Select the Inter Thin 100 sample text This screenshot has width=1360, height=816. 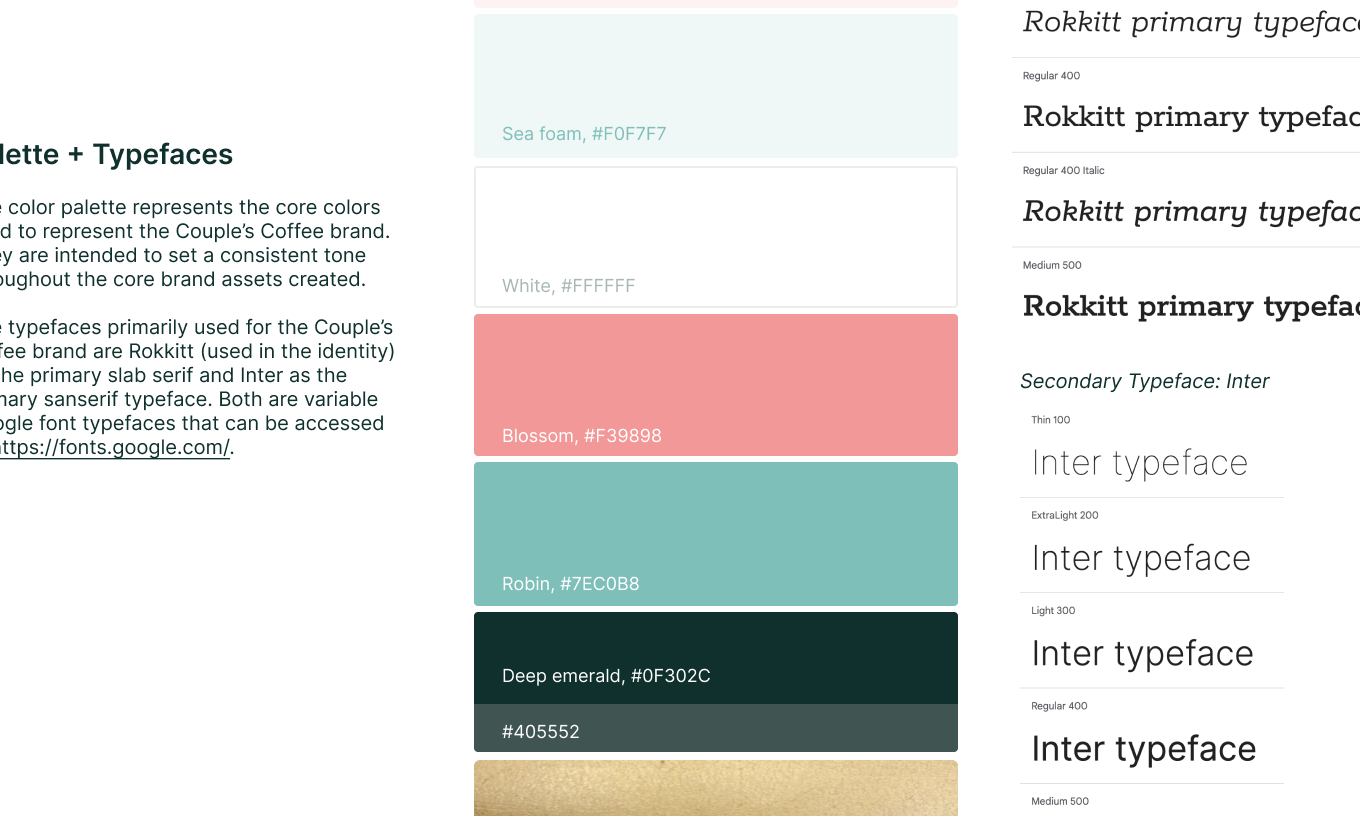click(1139, 463)
